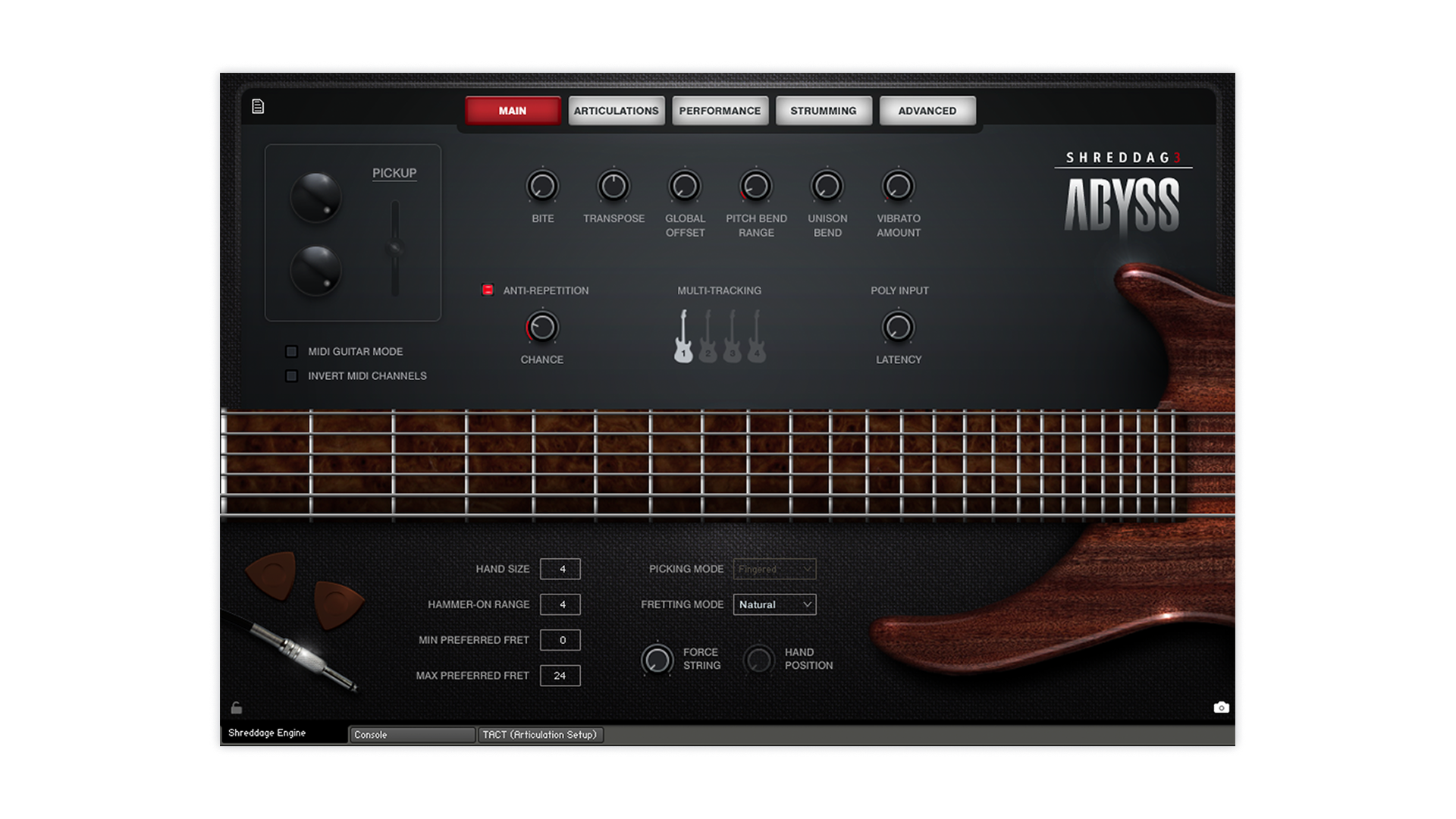The width and height of the screenshot is (1456, 819).
Task: Toggle the Anti-Repetition red switch
Action: (x=488, y=290)
